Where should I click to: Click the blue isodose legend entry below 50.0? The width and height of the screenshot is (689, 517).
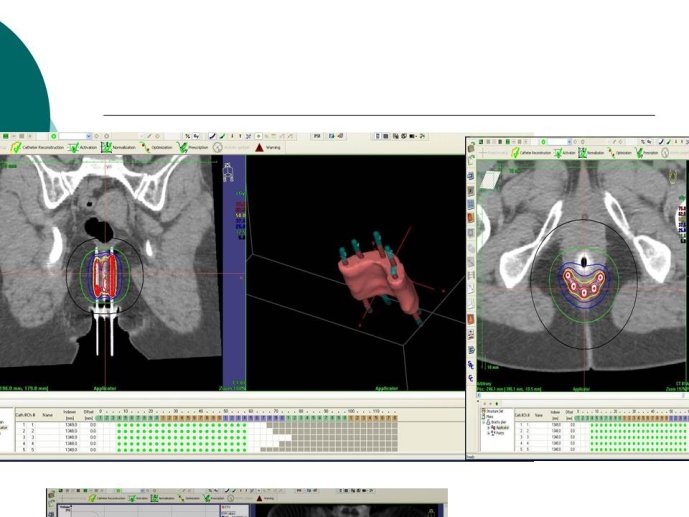pyautogui.click(x=241, y=221)
